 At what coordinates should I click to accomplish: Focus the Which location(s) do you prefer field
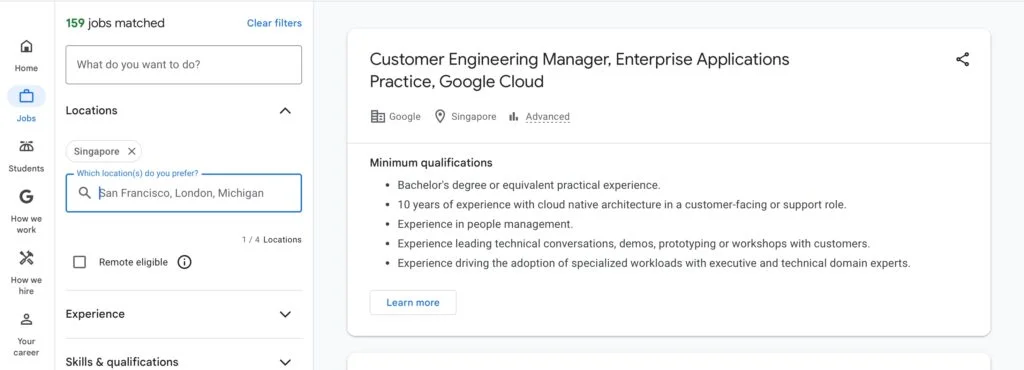(x=184, y=193)
